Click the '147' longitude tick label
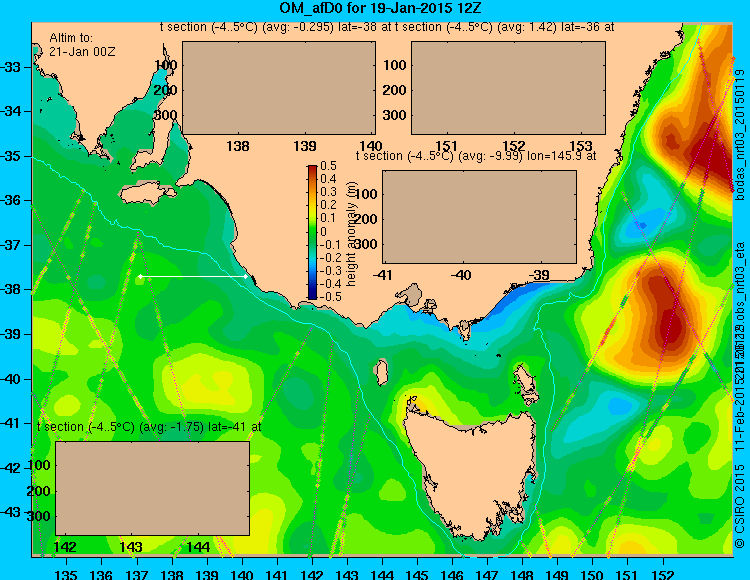Viewport: 750px width, 580px height. point(487,573)
